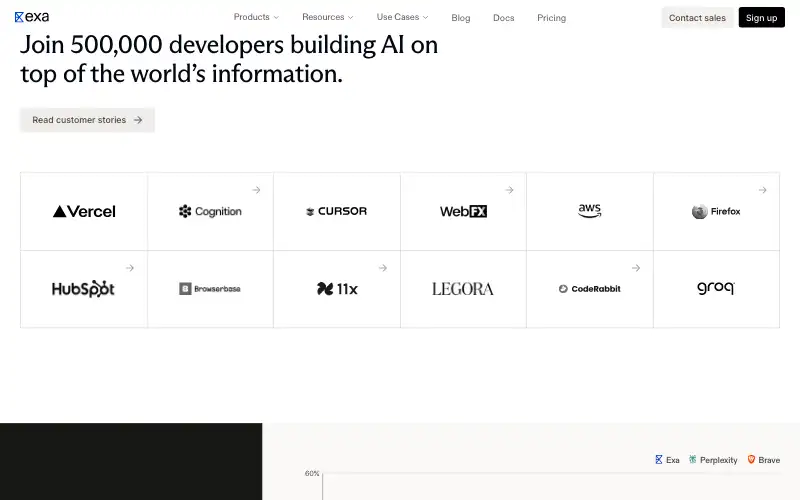Click the Groq logo card
800x500 pixels.
click(716, 289)
